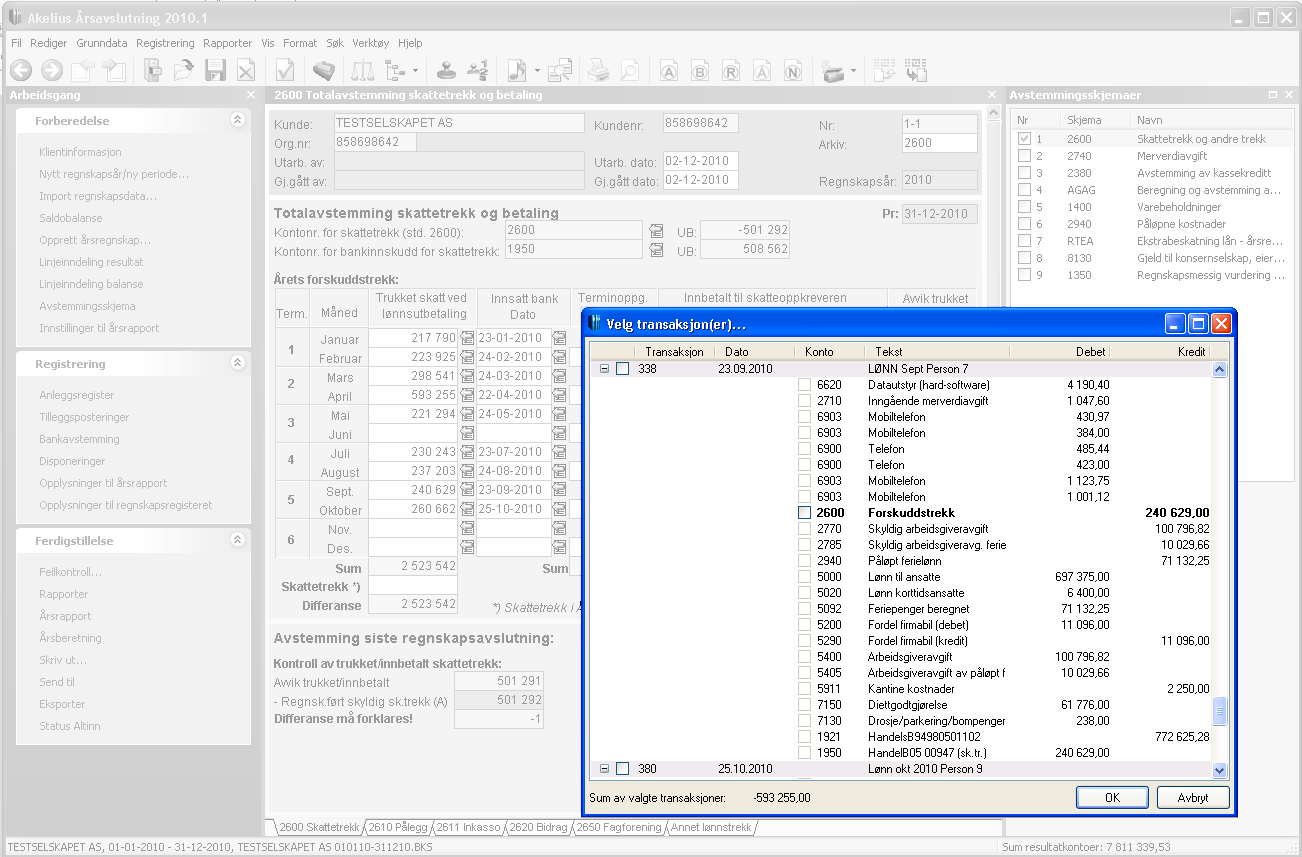Collapse the Registrering section
Image resolution: width=1302 pixels, height=857 pixels.
pyautogui.click(x=237, y=363)
